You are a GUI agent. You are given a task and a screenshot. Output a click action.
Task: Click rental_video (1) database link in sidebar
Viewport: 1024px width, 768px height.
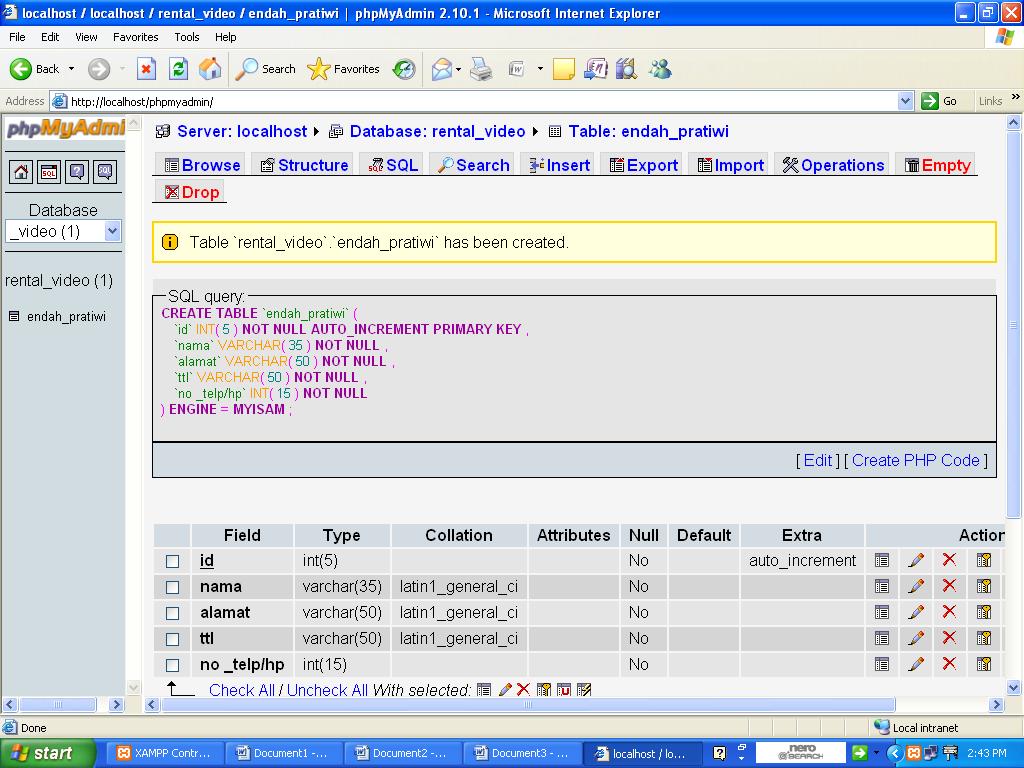[59, 281]
